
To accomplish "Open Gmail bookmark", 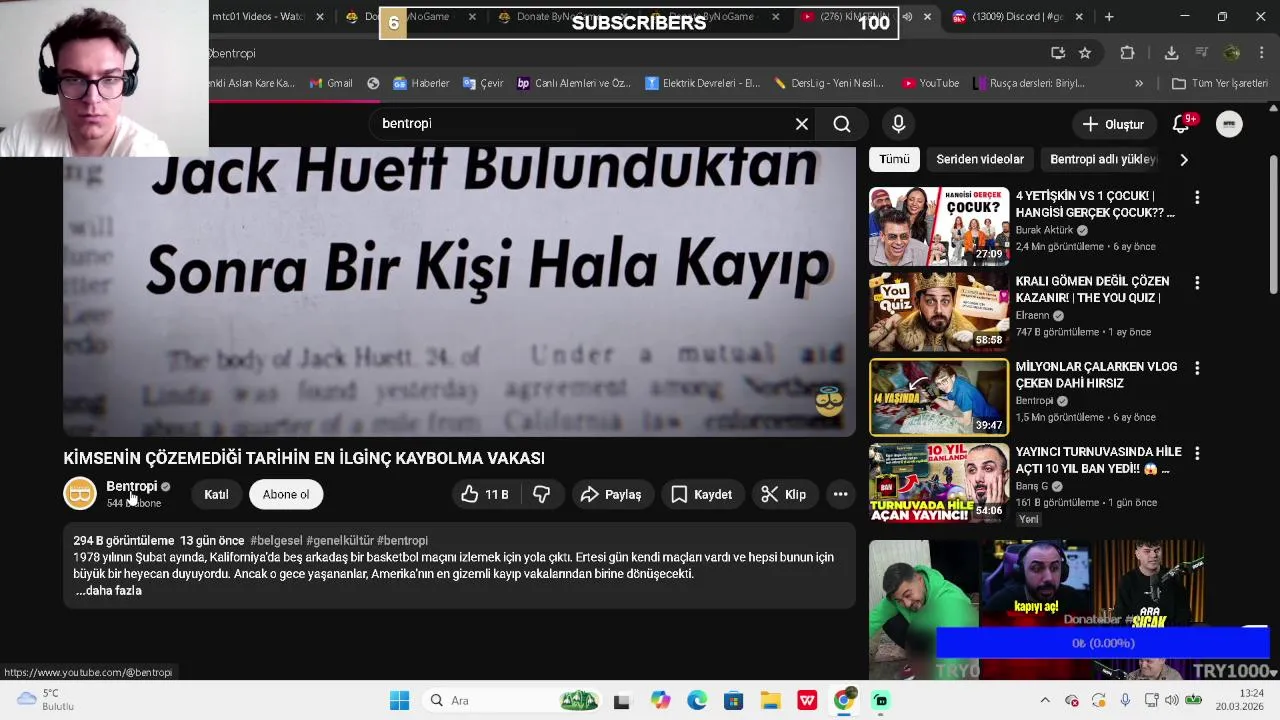I will click(331, 83).
